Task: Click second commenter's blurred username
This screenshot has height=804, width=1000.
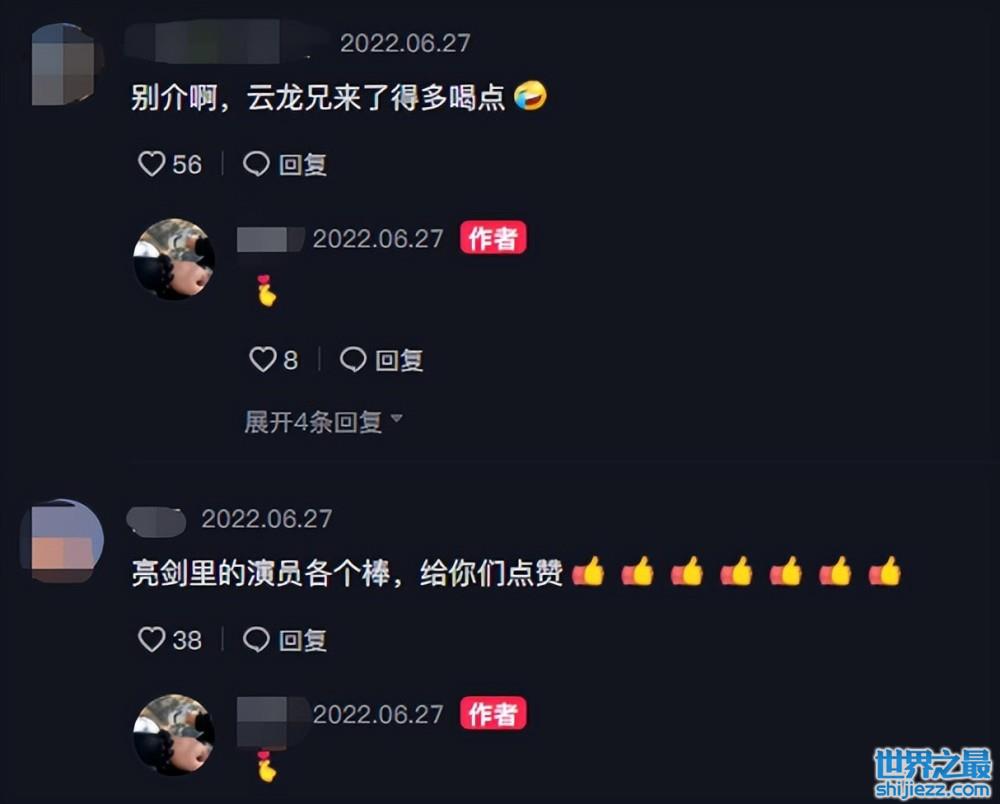Action: pyautogui.click(x=156, y=520)
